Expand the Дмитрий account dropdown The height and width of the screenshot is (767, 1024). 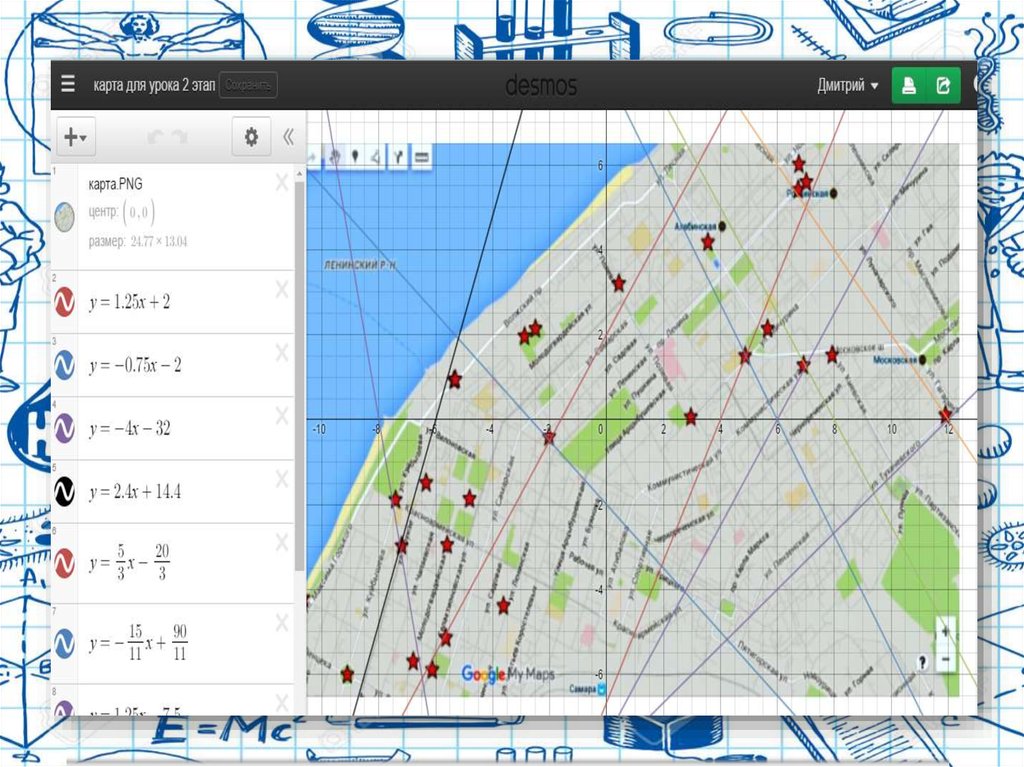pyautogui.click(x=848, y=86)
